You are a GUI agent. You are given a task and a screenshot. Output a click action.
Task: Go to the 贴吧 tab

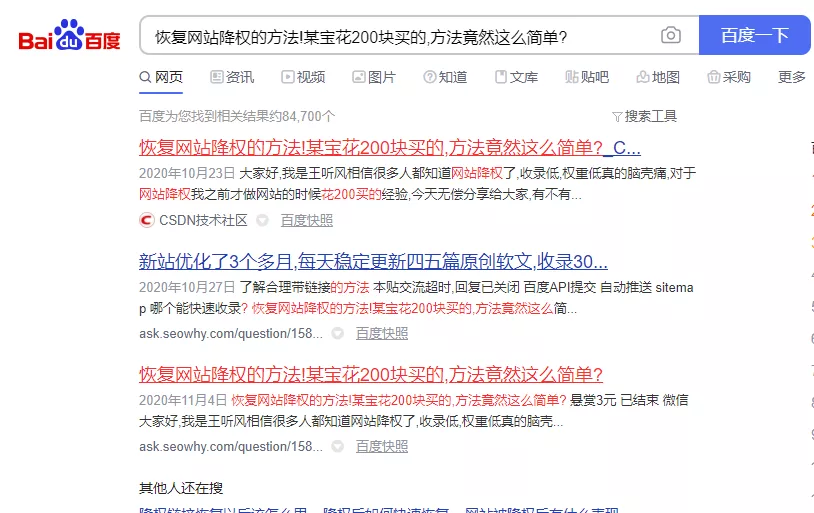pos(587,77)
